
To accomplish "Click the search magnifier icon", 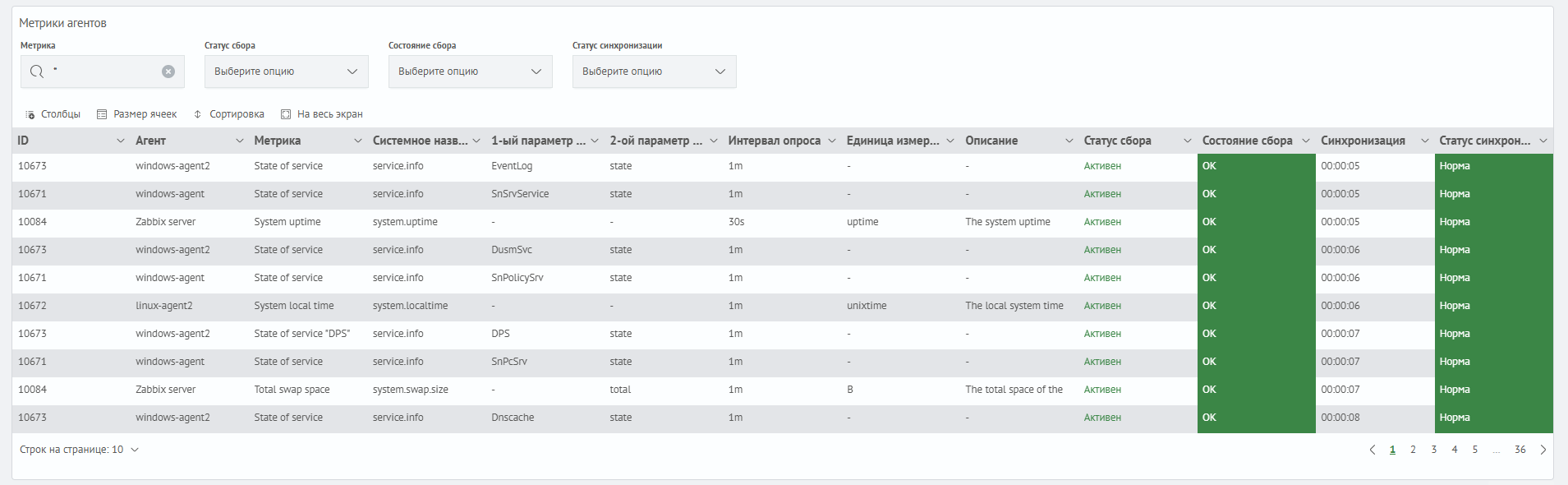I will [x=37, y=72].
